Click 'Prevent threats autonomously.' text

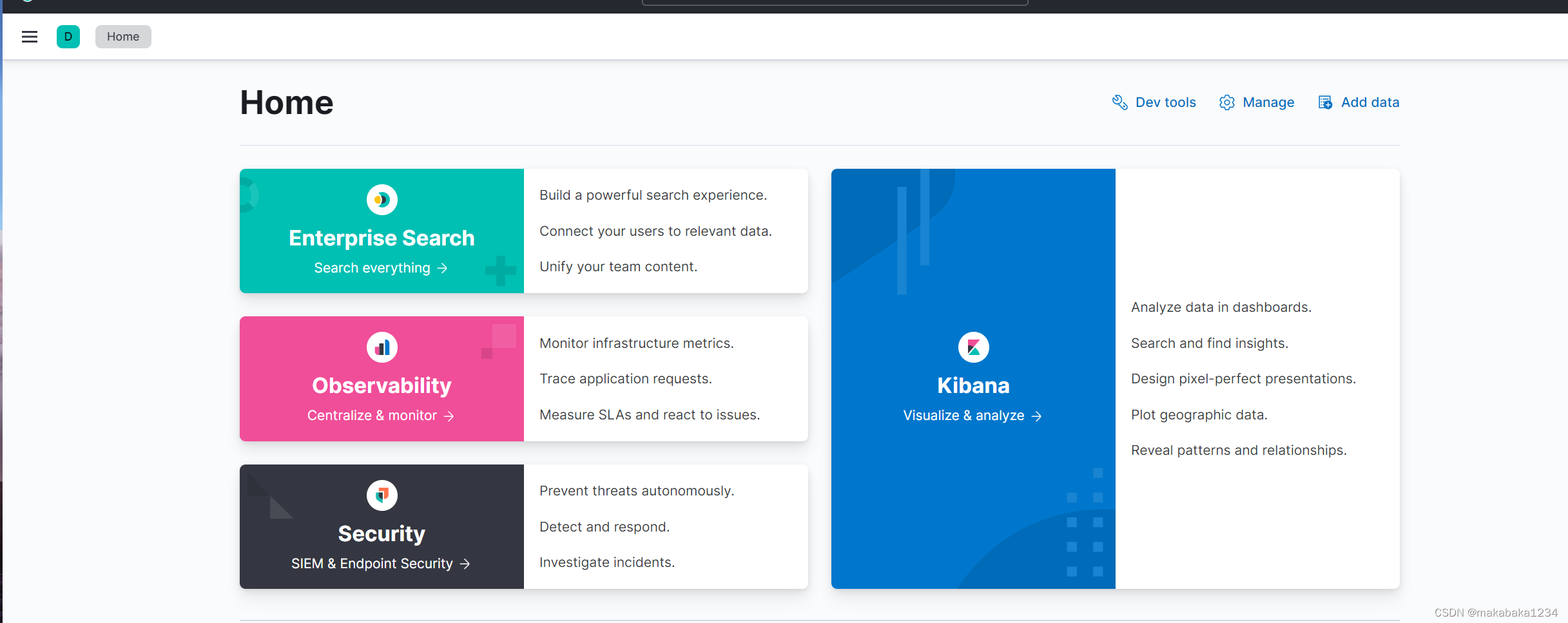click(637, 491)
